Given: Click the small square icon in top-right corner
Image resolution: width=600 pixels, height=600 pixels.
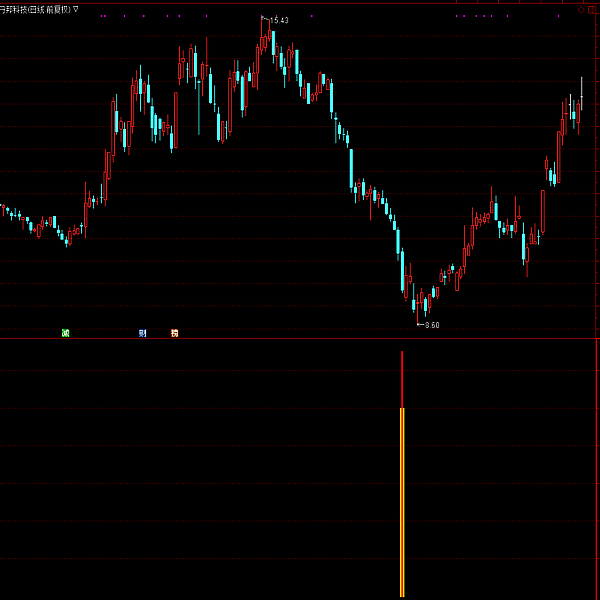Looking at the screenshot, I should point(593,9).
